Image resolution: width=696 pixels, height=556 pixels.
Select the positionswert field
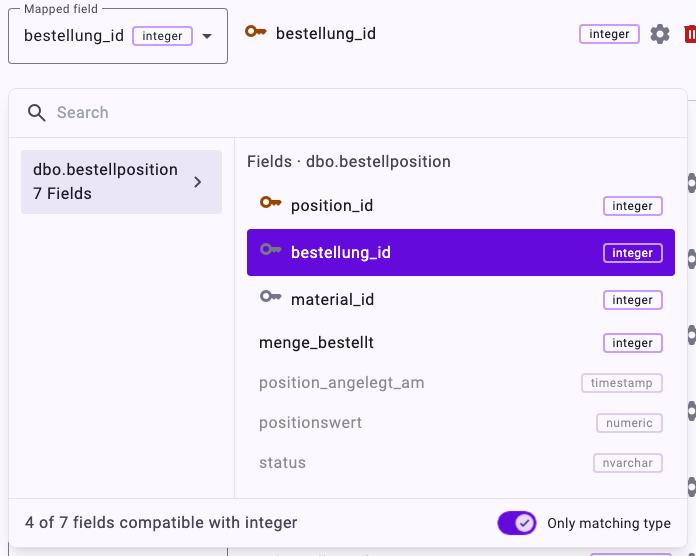(x=461, y=423)
